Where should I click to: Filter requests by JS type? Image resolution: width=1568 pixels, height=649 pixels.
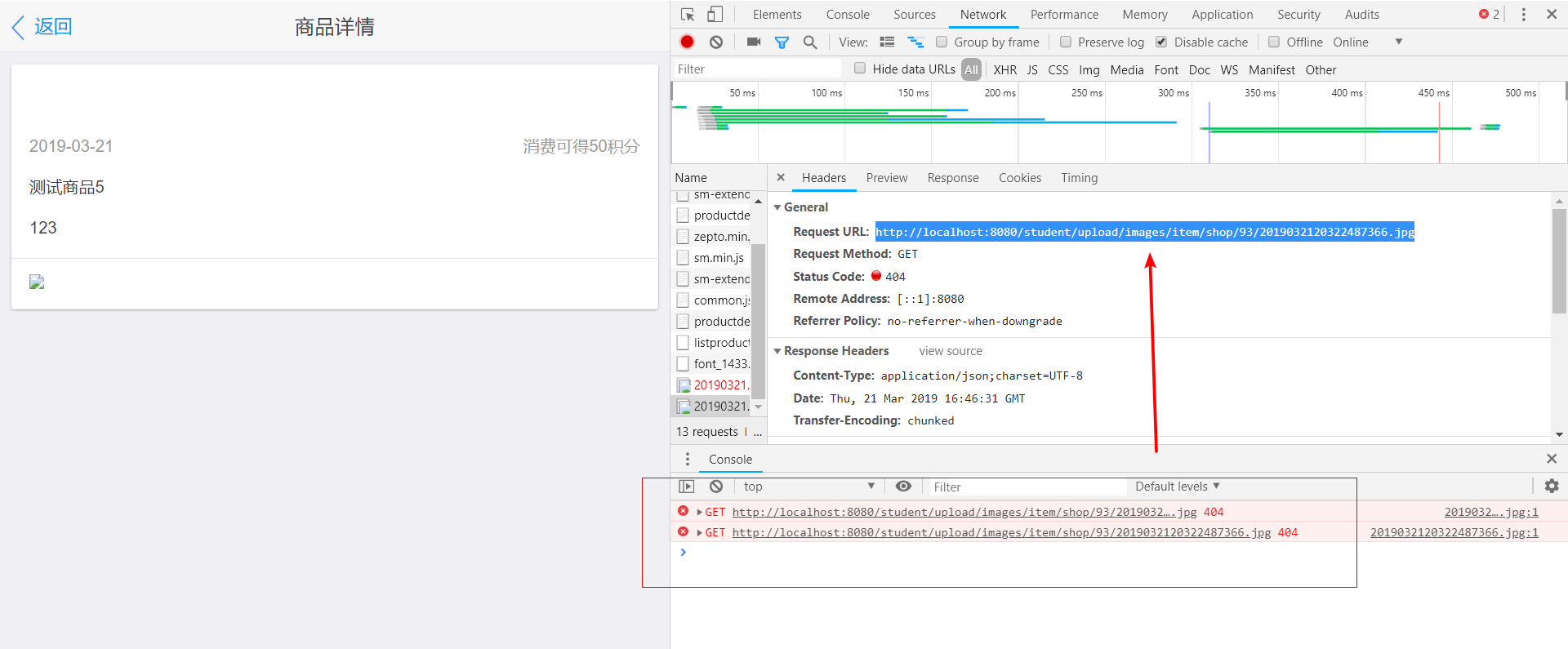click(1032, 69)
